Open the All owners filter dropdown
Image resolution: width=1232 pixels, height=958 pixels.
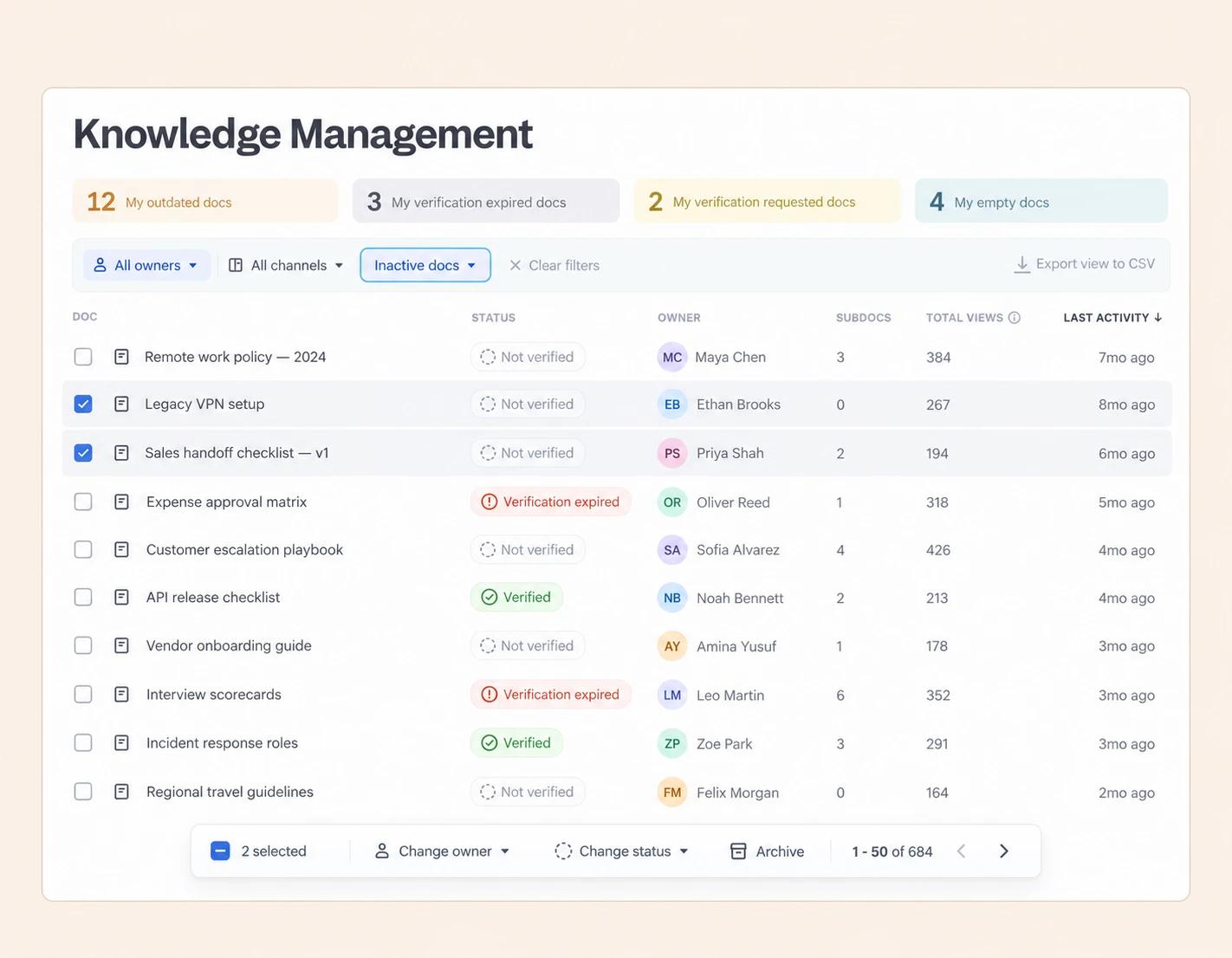(x=146, y=265)
